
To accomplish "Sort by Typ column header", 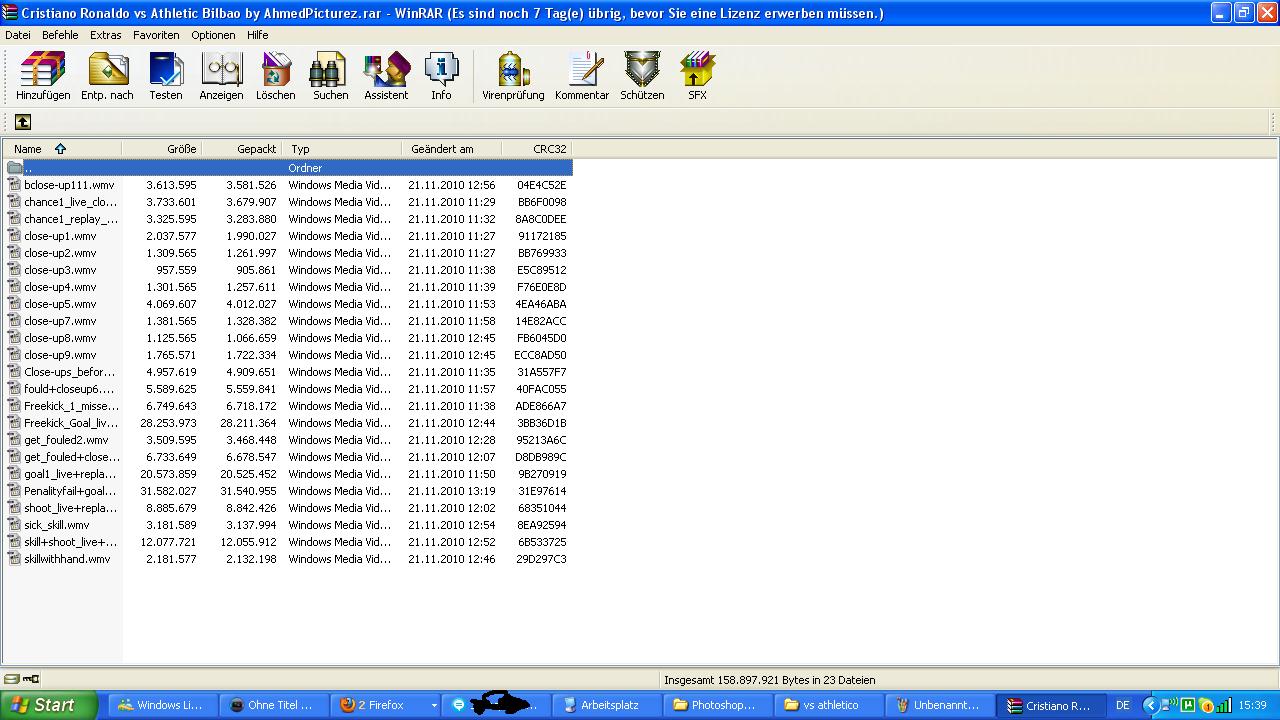I will (x=342, y=149).
